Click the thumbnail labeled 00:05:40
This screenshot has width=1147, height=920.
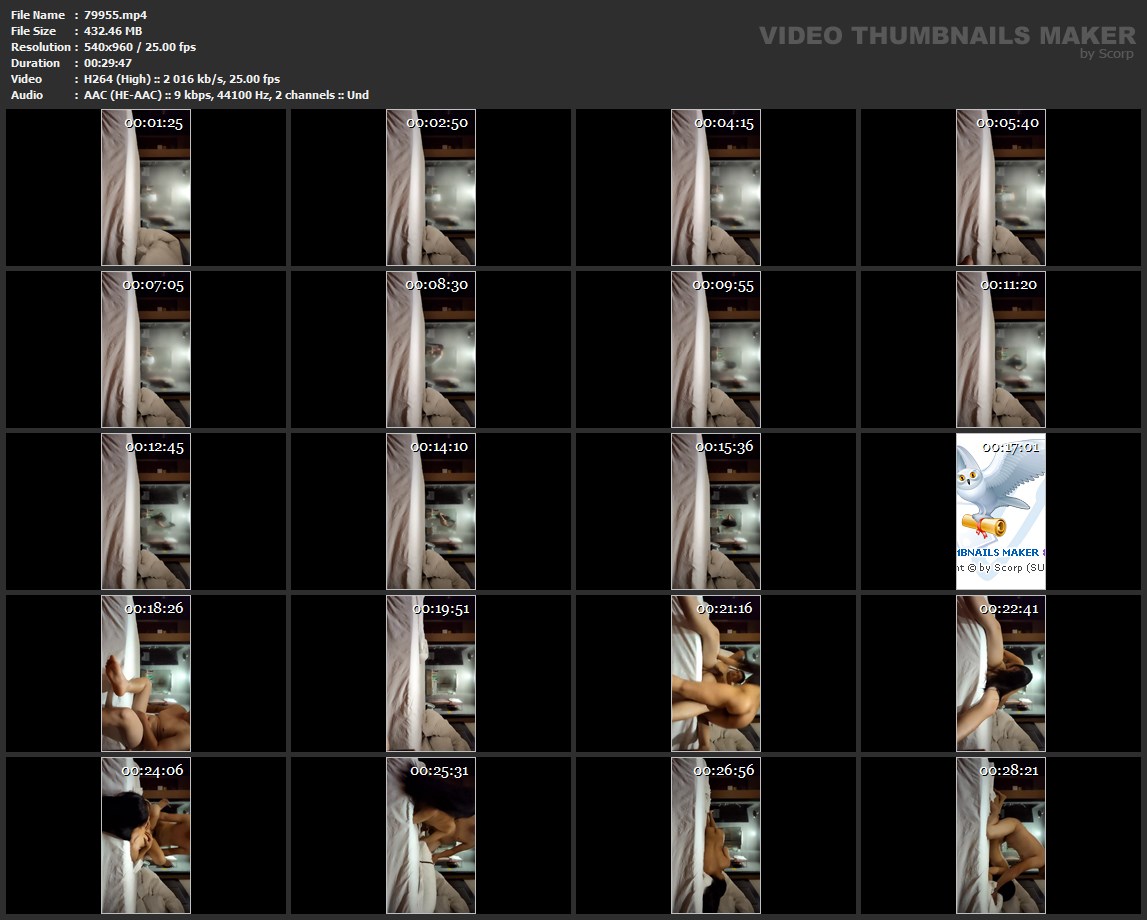click(1001, 187)
